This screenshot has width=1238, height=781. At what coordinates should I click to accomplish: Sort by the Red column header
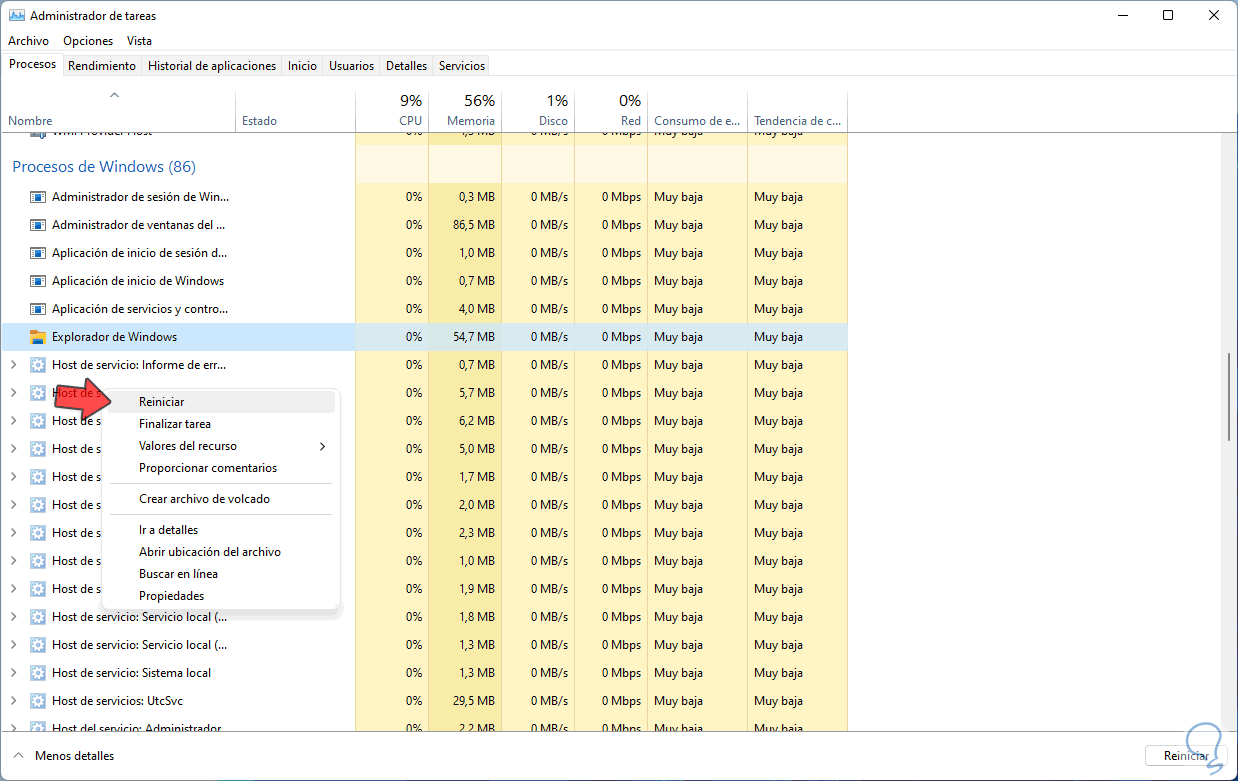(611, 111)
